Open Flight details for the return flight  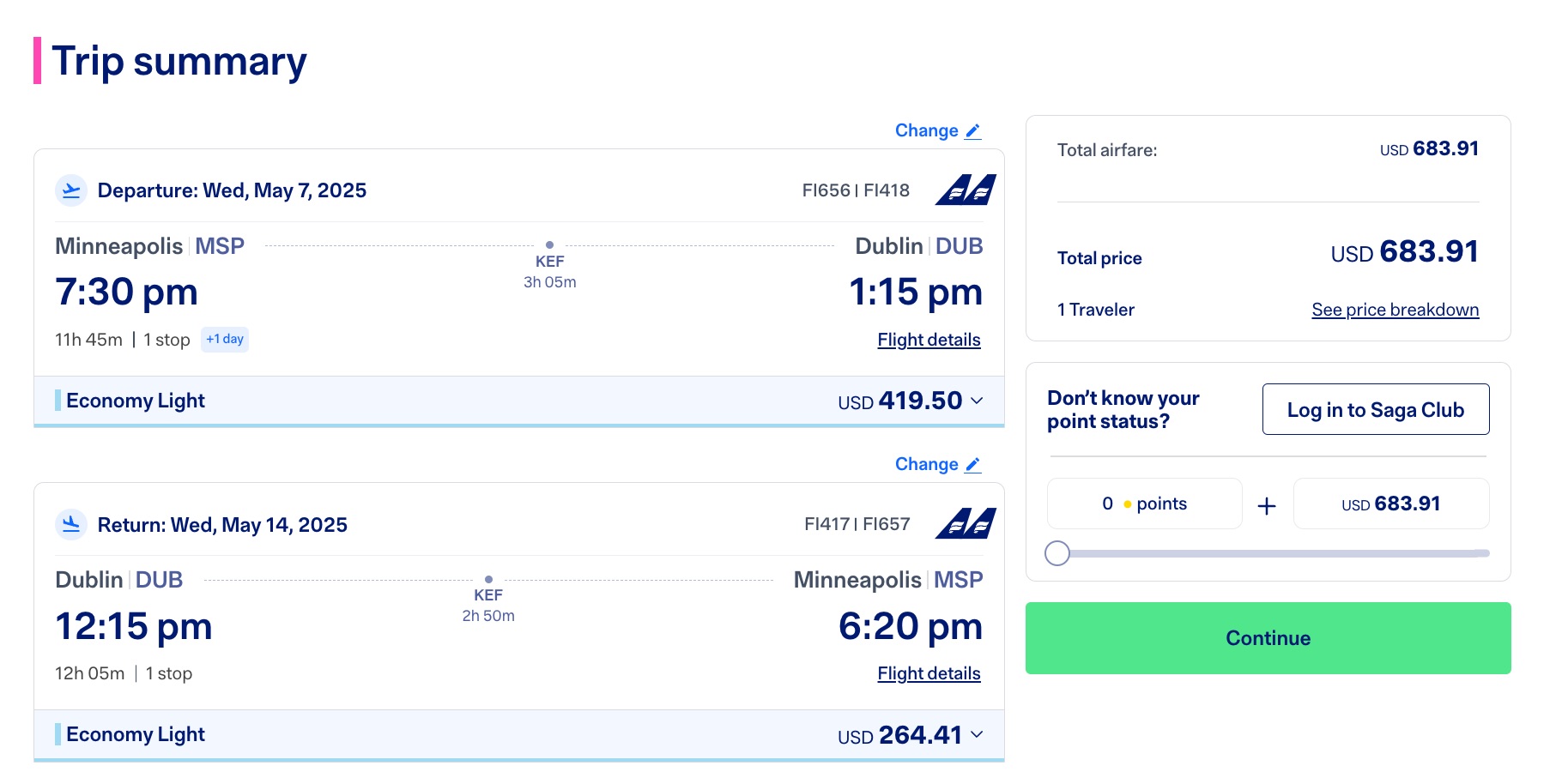click(x=929, y=673)
